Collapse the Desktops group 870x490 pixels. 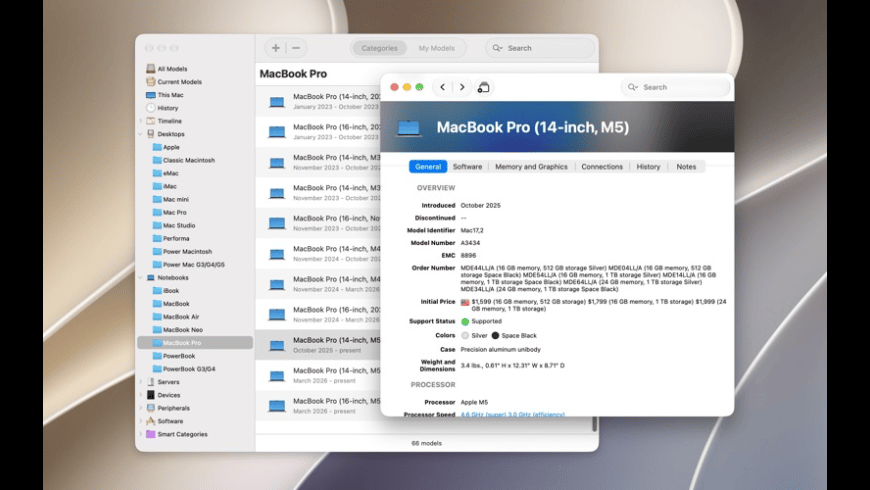click(x=140, y=134)
